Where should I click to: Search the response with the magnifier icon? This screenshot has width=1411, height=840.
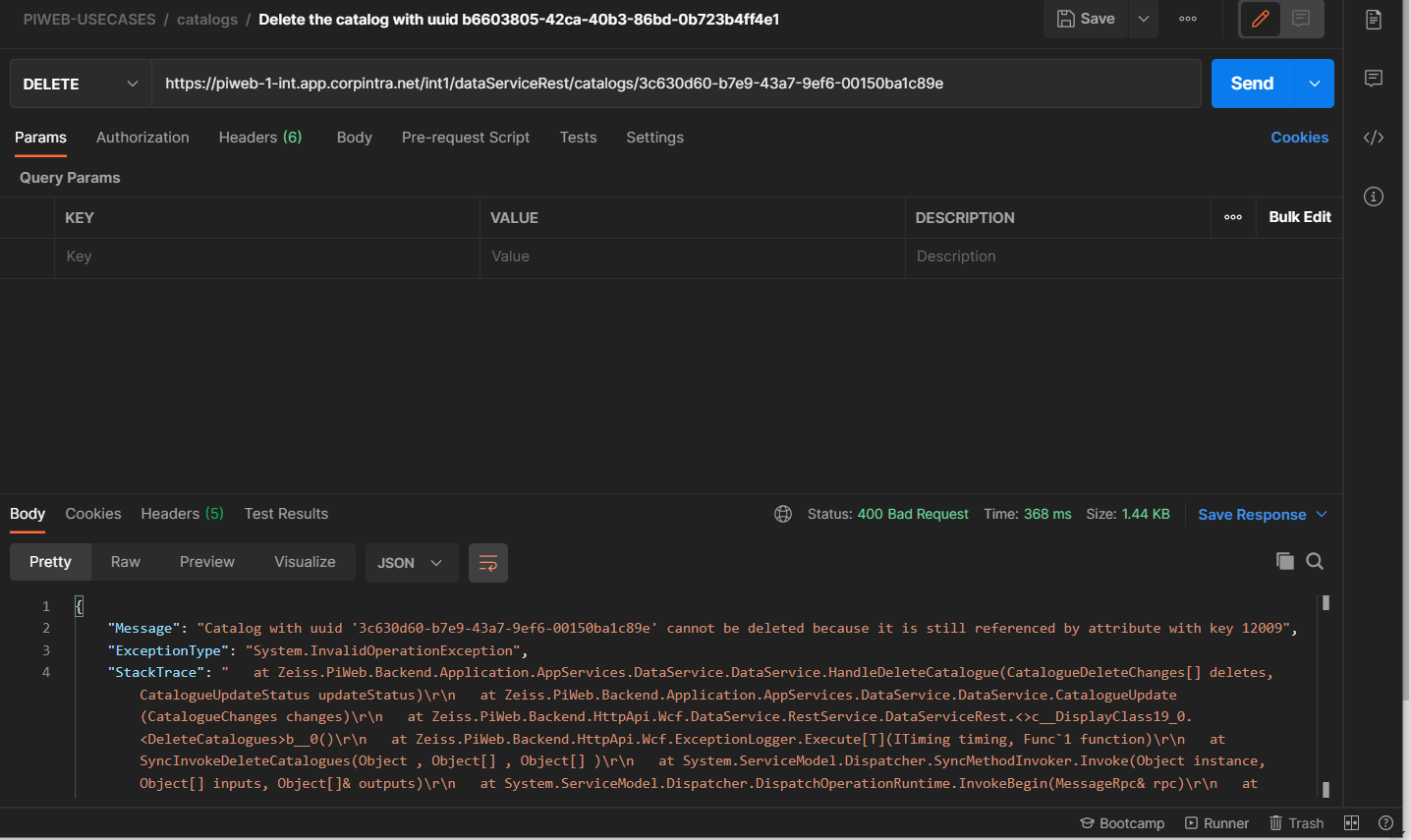(1315, 561)
